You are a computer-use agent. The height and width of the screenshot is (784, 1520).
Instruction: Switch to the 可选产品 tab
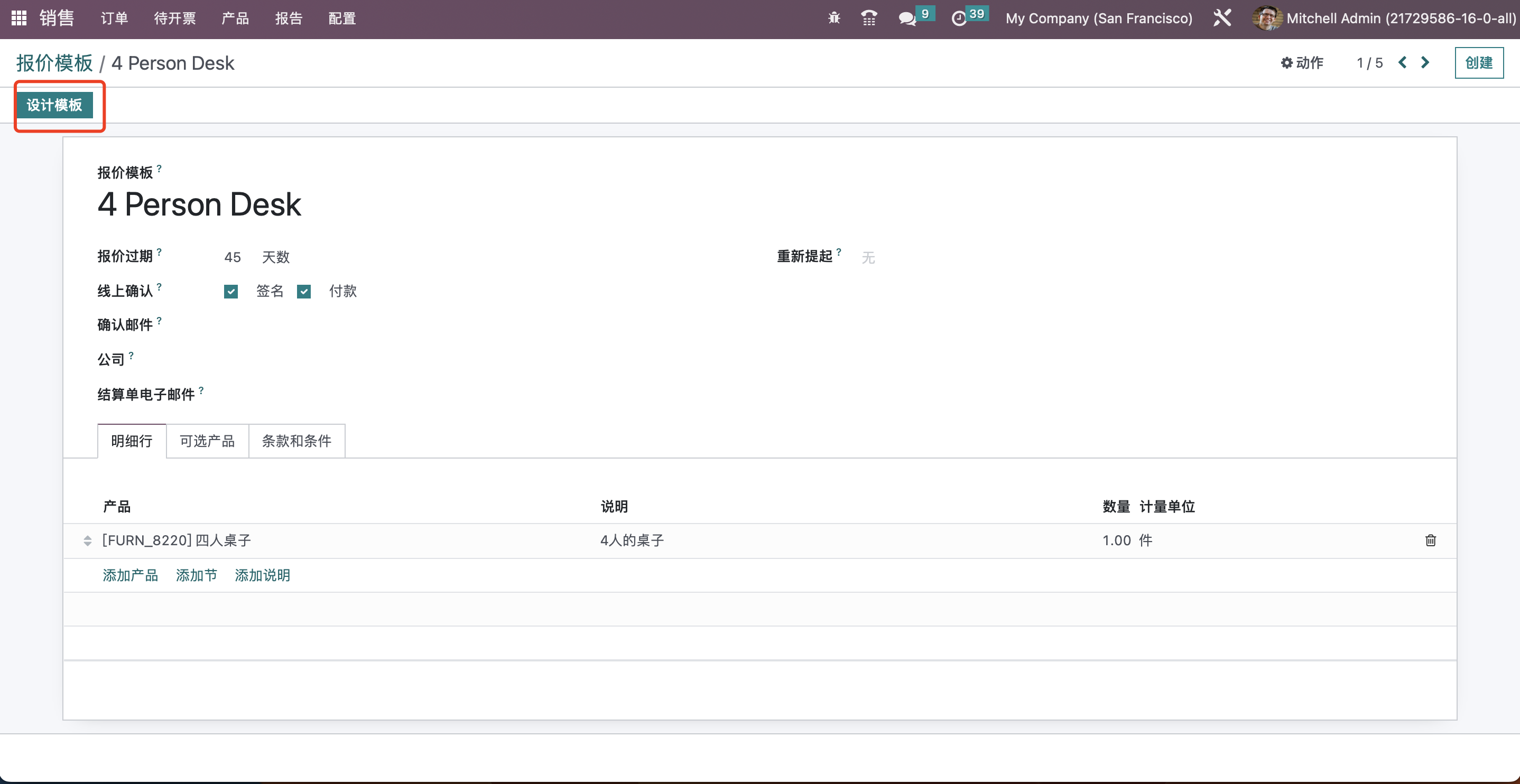(x=207, y=441)
